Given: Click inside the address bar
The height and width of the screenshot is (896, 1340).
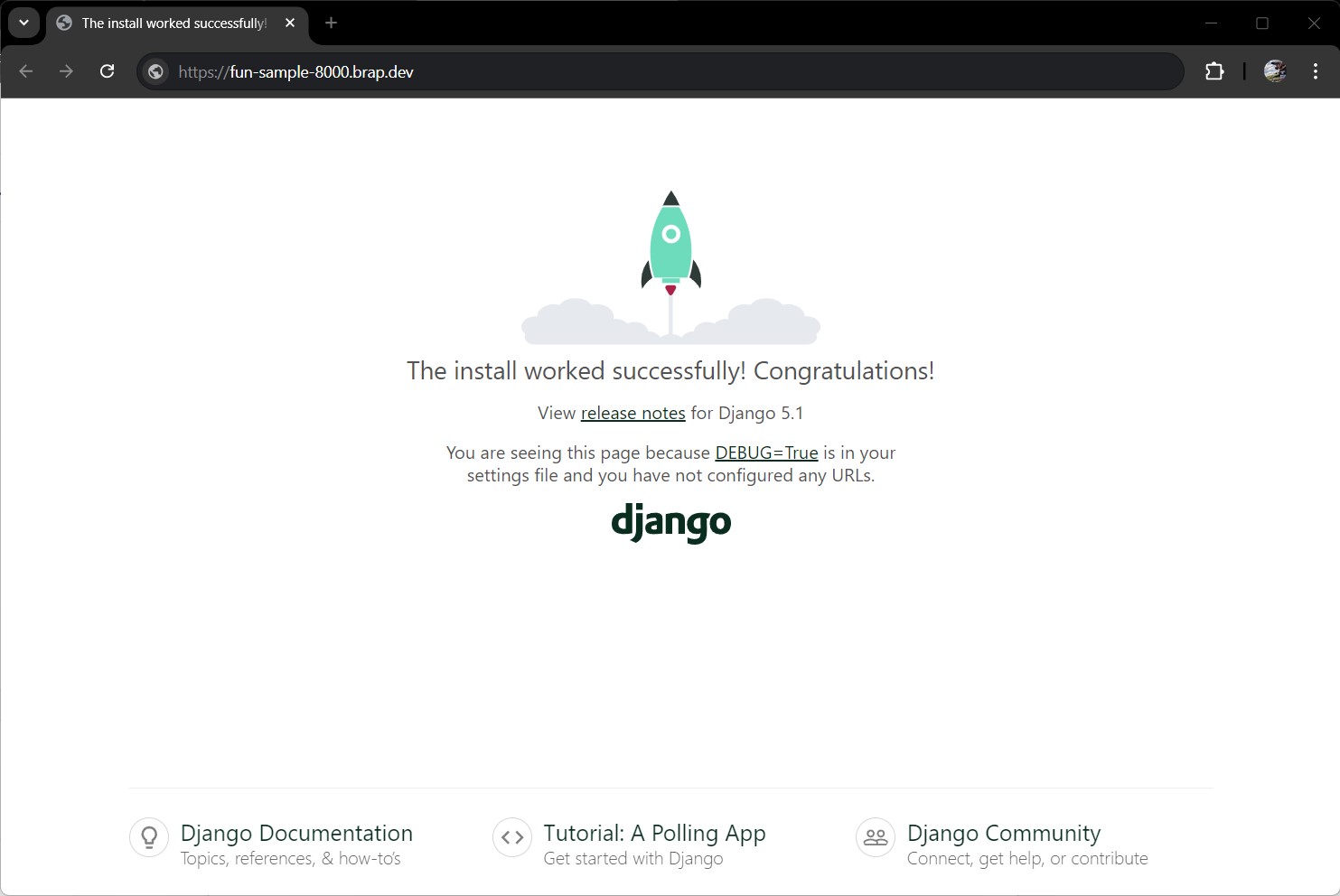Looking at the screenshot, I should click(x=633, y=71).
